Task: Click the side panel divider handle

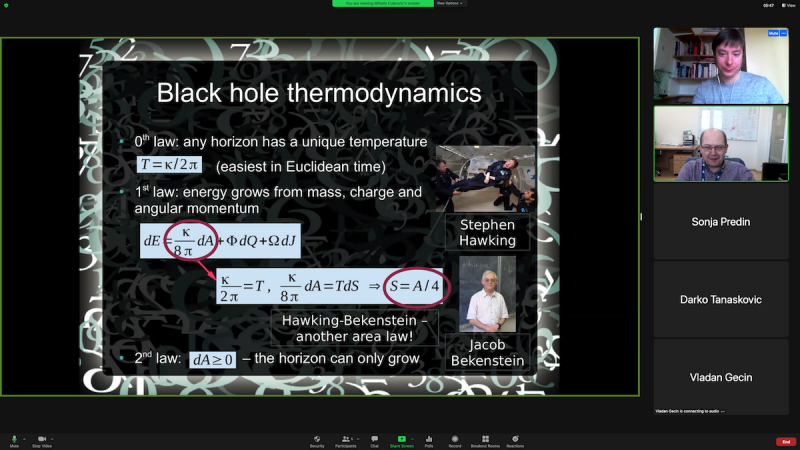Action: pos(641,217)
